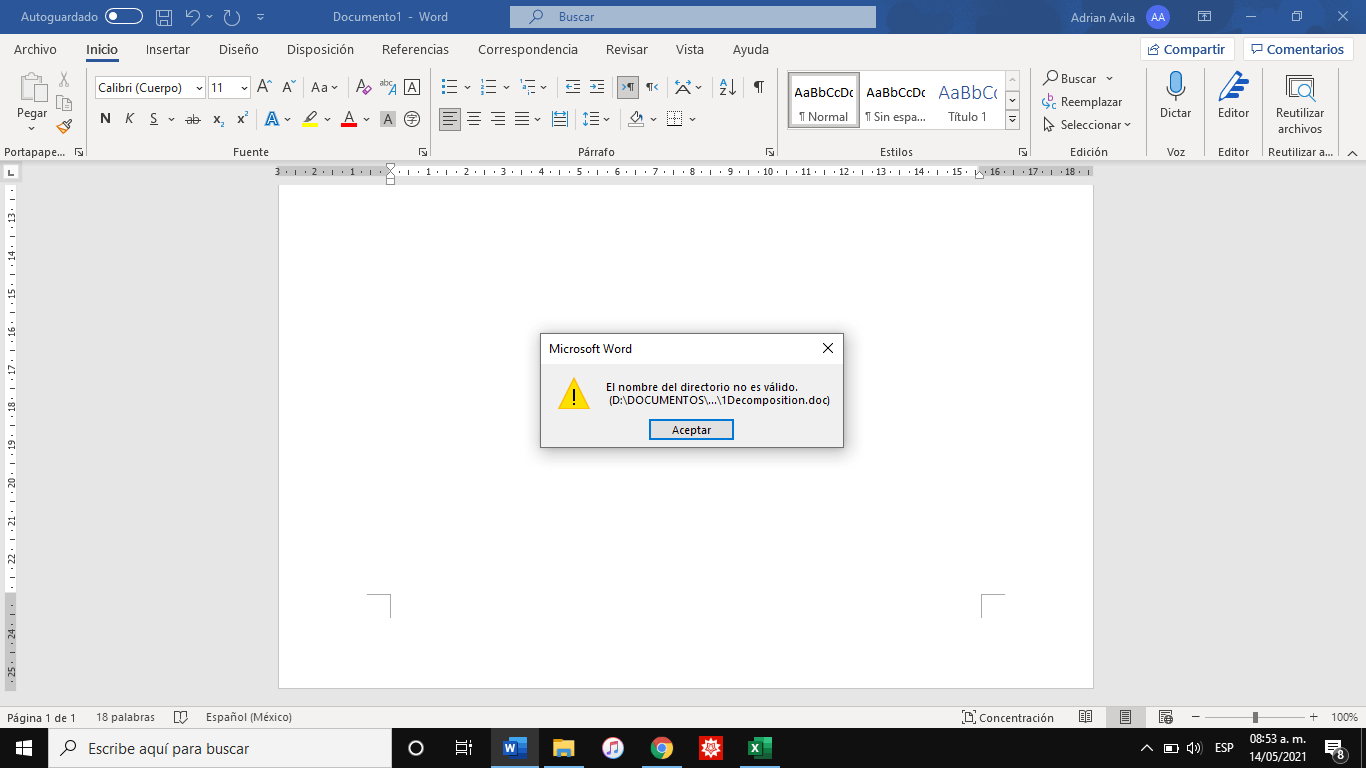Image resolution: width=1366 pixels, height=768 pixels.
Task: Sort text alphabetically icon
Action: tap(728, 87)
